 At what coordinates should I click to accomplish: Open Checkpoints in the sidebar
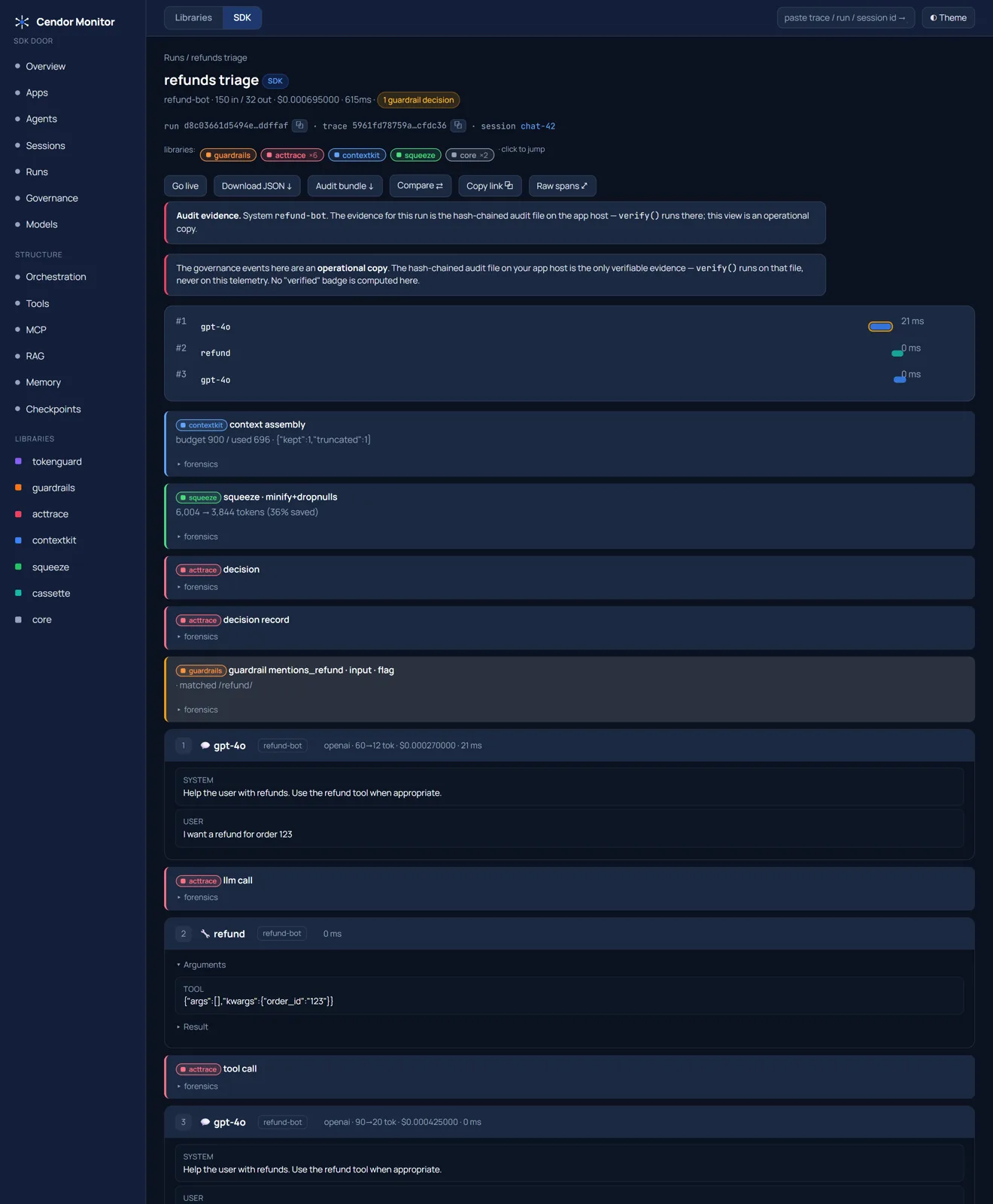[53, 409]
